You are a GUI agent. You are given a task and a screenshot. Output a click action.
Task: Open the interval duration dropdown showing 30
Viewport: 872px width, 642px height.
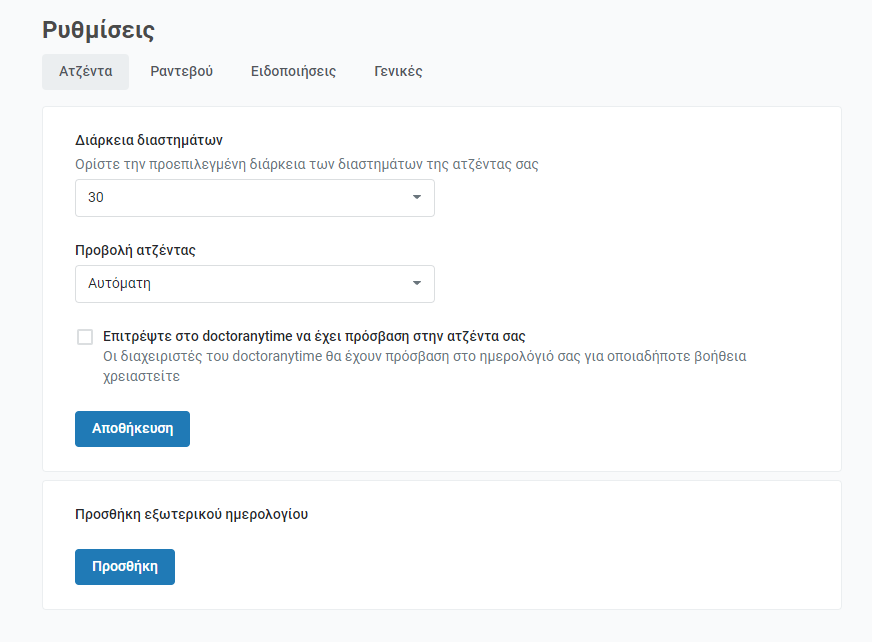(x=255, y=198)
